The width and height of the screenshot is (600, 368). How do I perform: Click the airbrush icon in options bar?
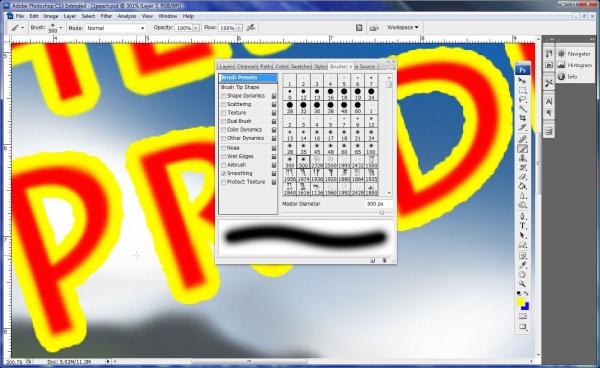point(251,28)
